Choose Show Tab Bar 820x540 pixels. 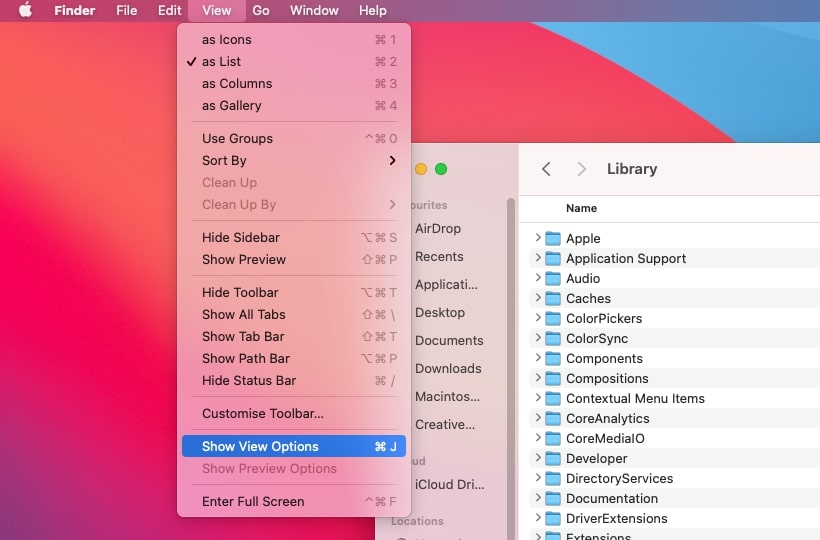pyautogui.click(x=294, y=336)
